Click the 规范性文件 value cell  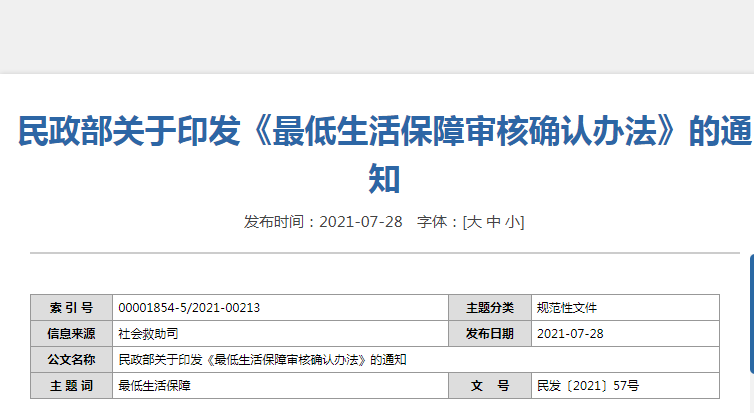pyautogui.click(x=625, y=308)
